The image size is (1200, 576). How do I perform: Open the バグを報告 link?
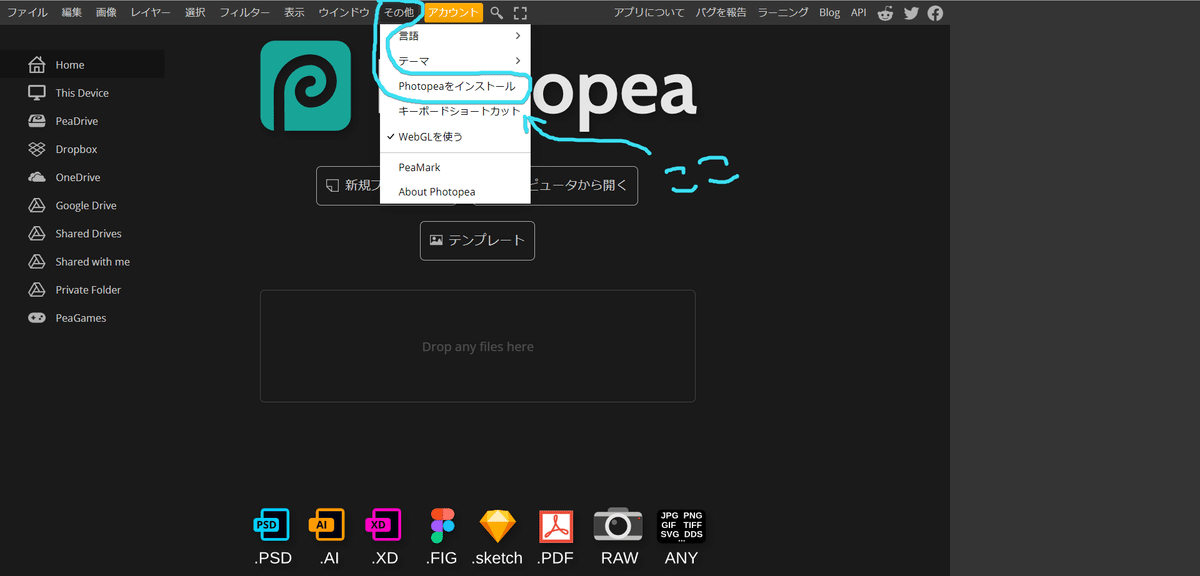pos(721,13)
